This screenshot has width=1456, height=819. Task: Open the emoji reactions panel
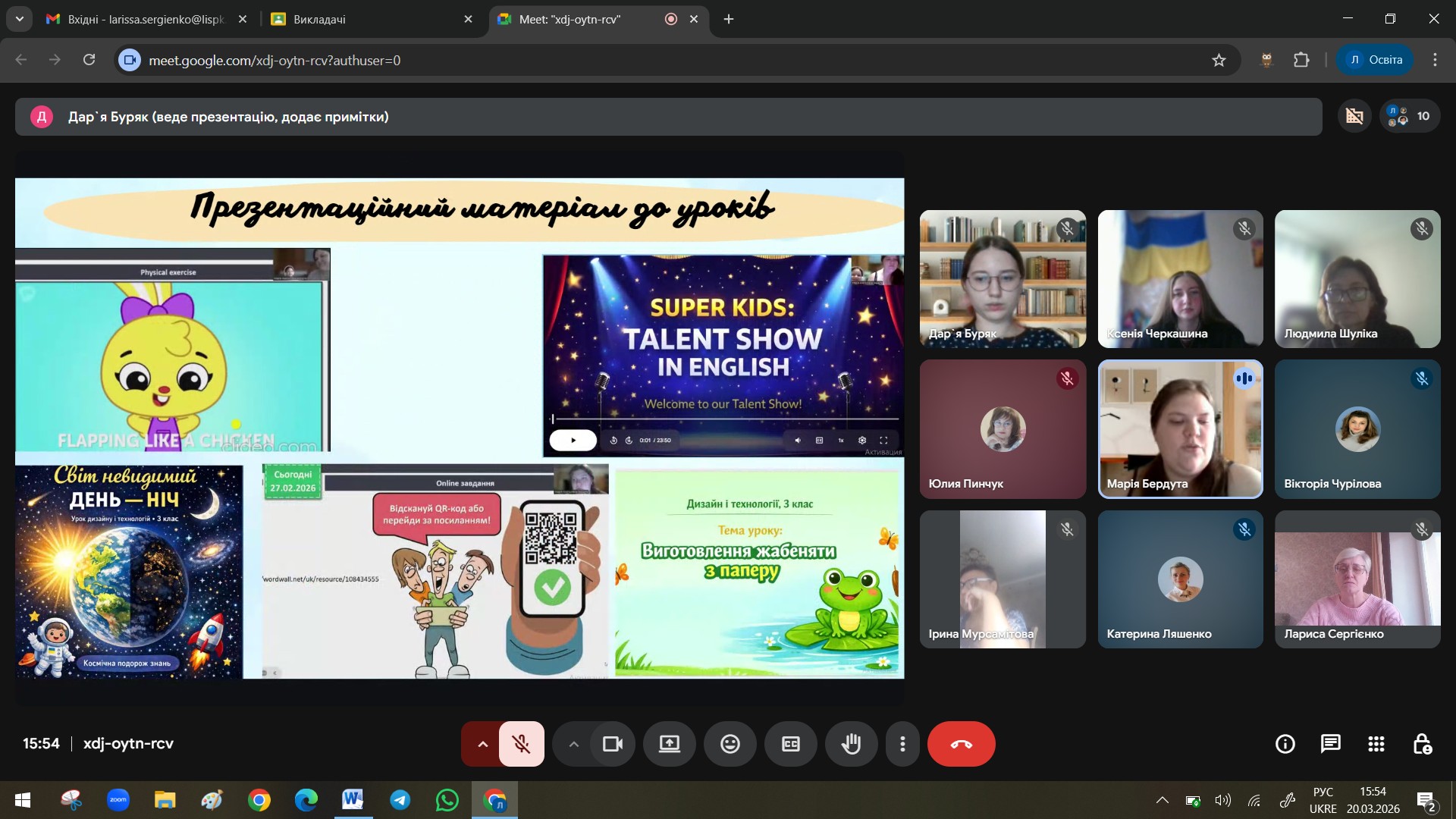point(730,744)
